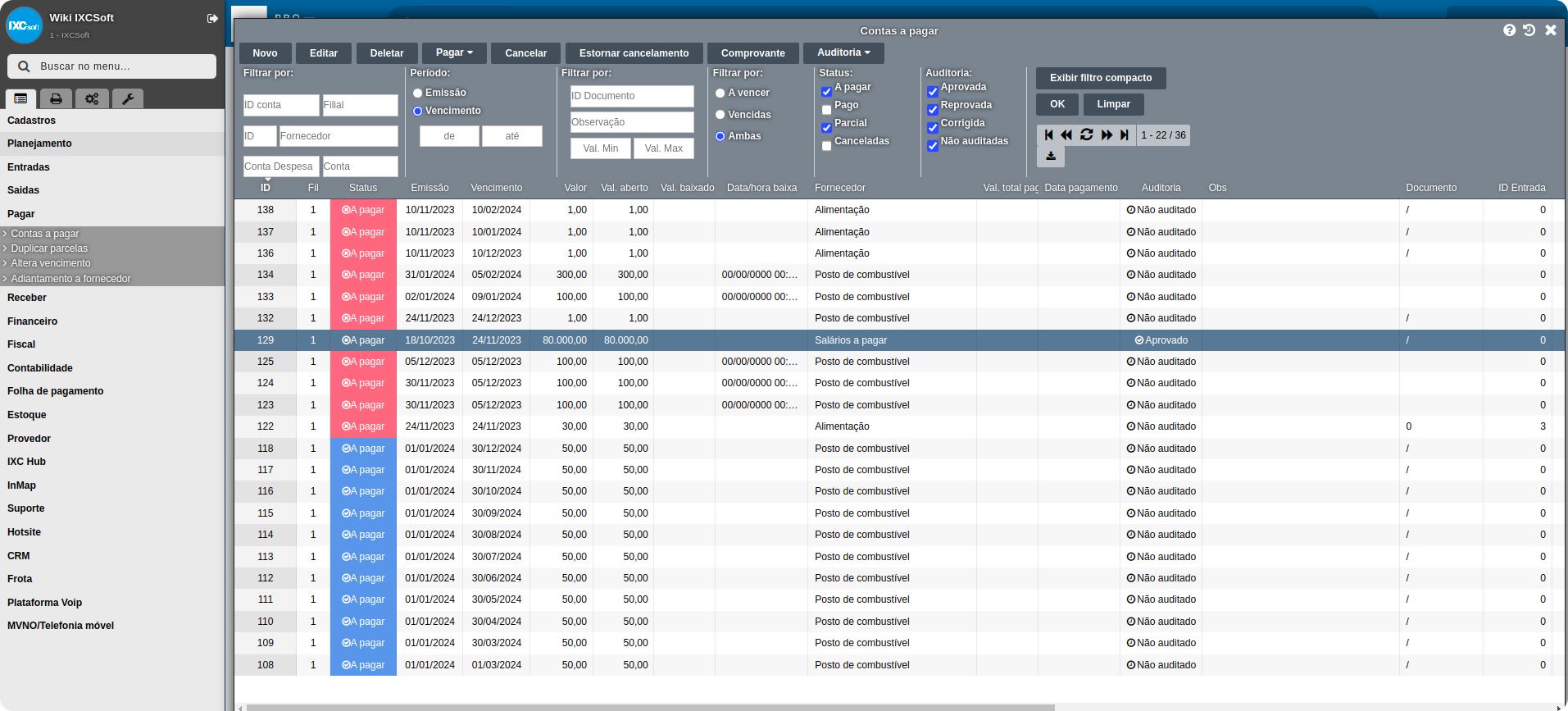Screen dimensions: 1568x711
Task: Open the gears settings tab icon
Action: (x=92, y=99)
